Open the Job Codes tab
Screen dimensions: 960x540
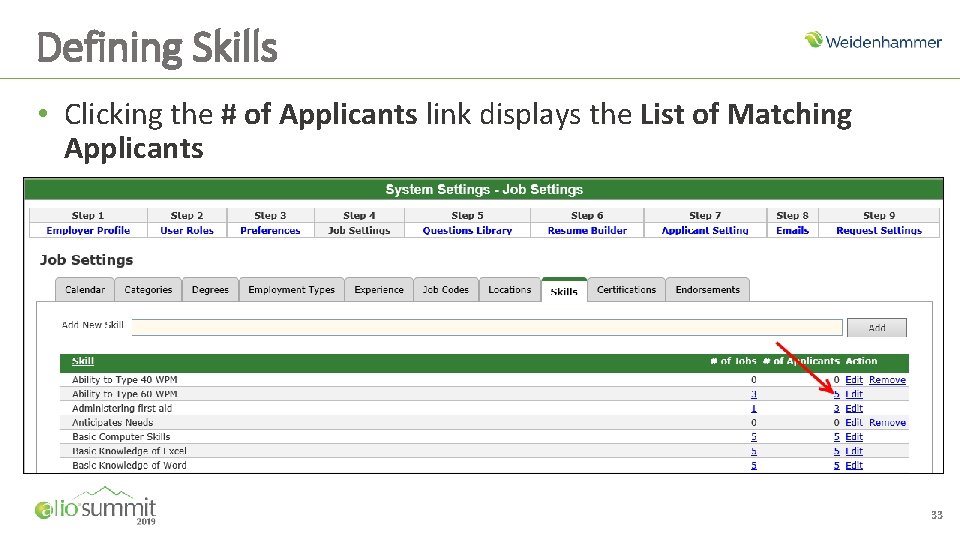click(x=446, y=290)
